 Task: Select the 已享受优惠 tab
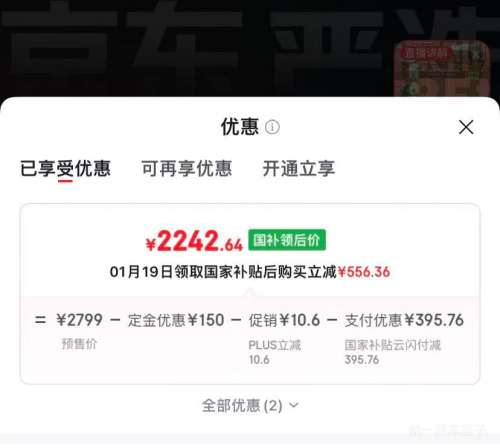point(65,168)
